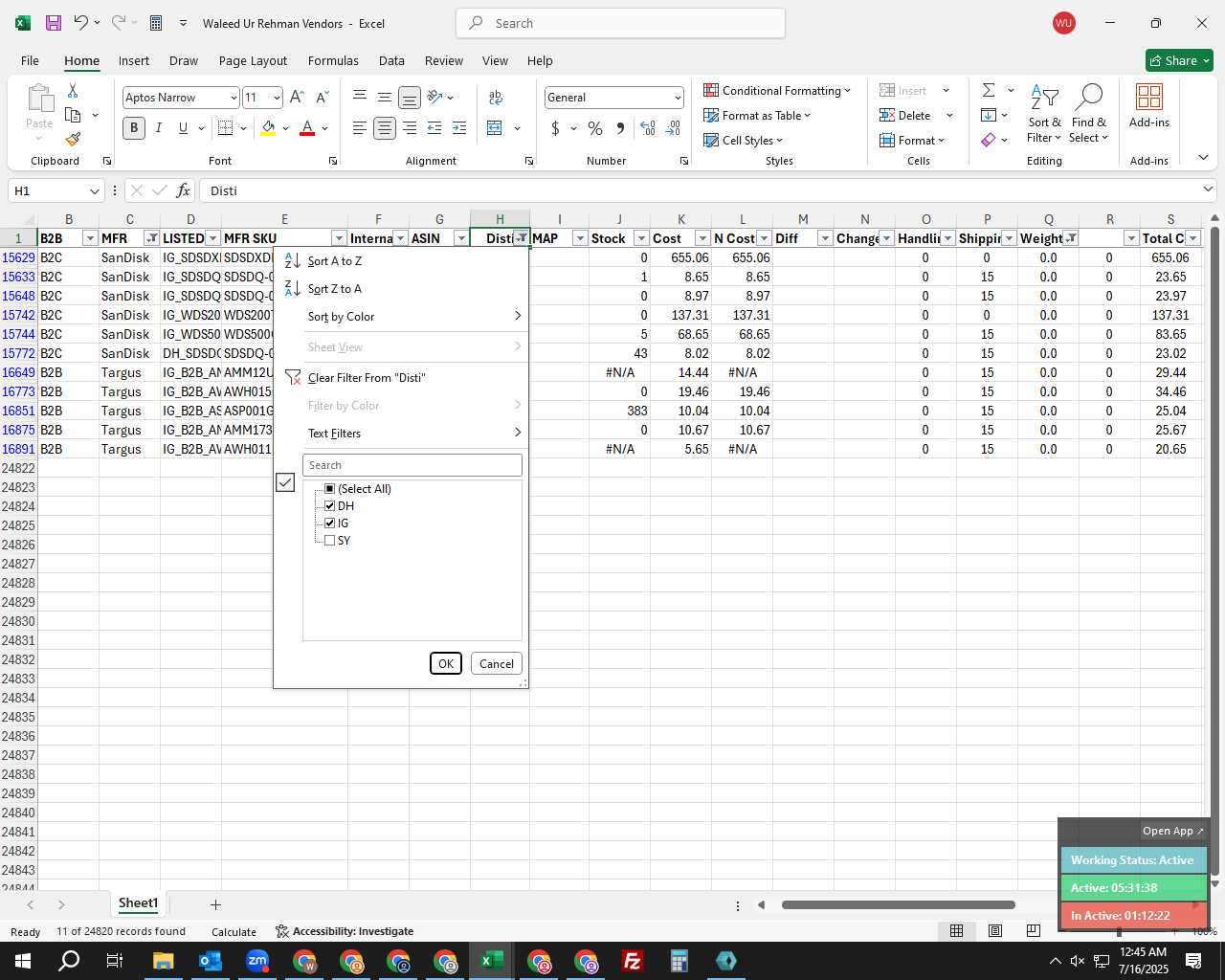This screenshot has height=980, width=1225.
Task: Apply Center horizontal alignment
Action: [385, 128]
